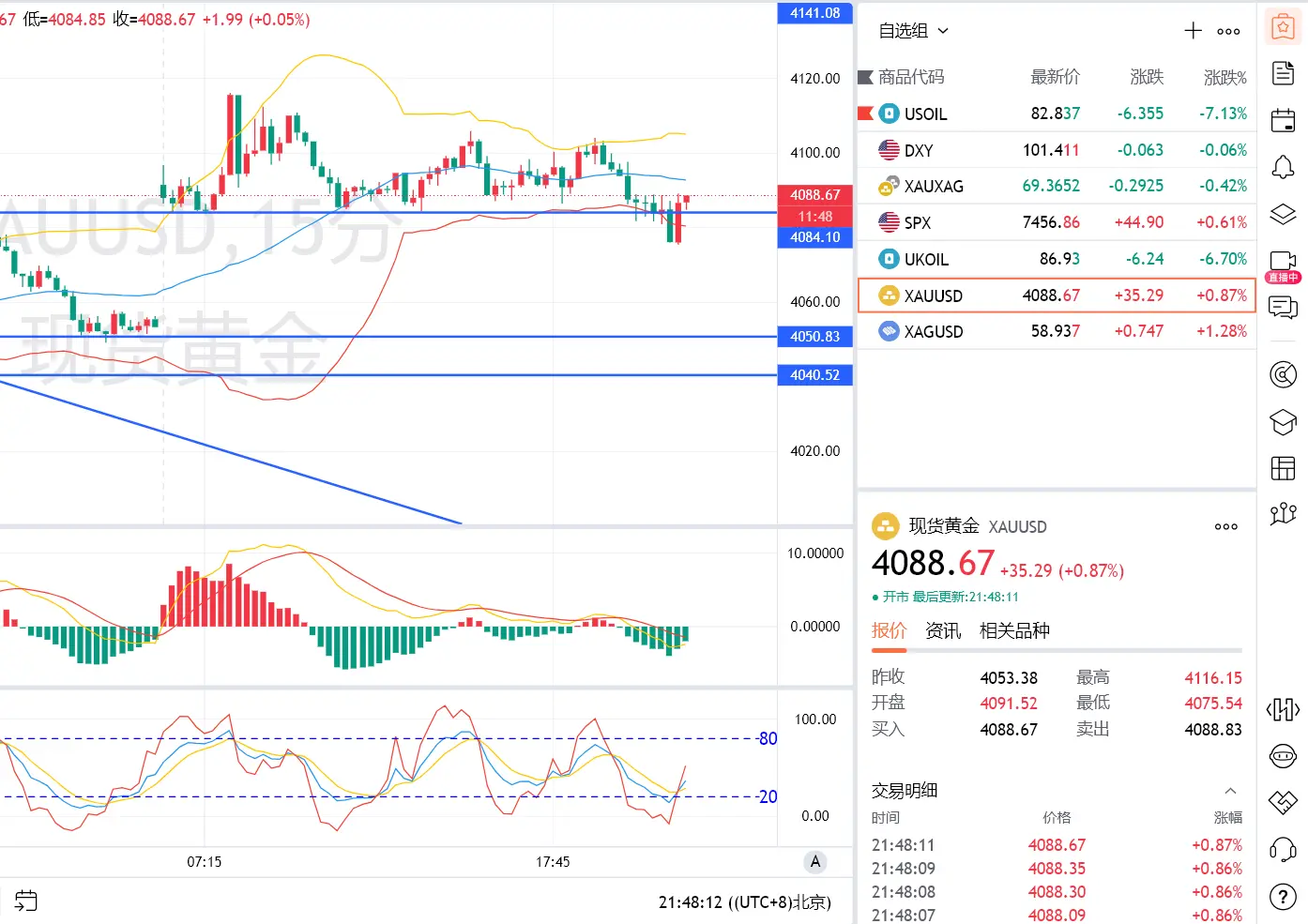This screenshot has width=1308, height=924.
Task: Toggle auto scale 'A' button
Action: click(815, 862)
